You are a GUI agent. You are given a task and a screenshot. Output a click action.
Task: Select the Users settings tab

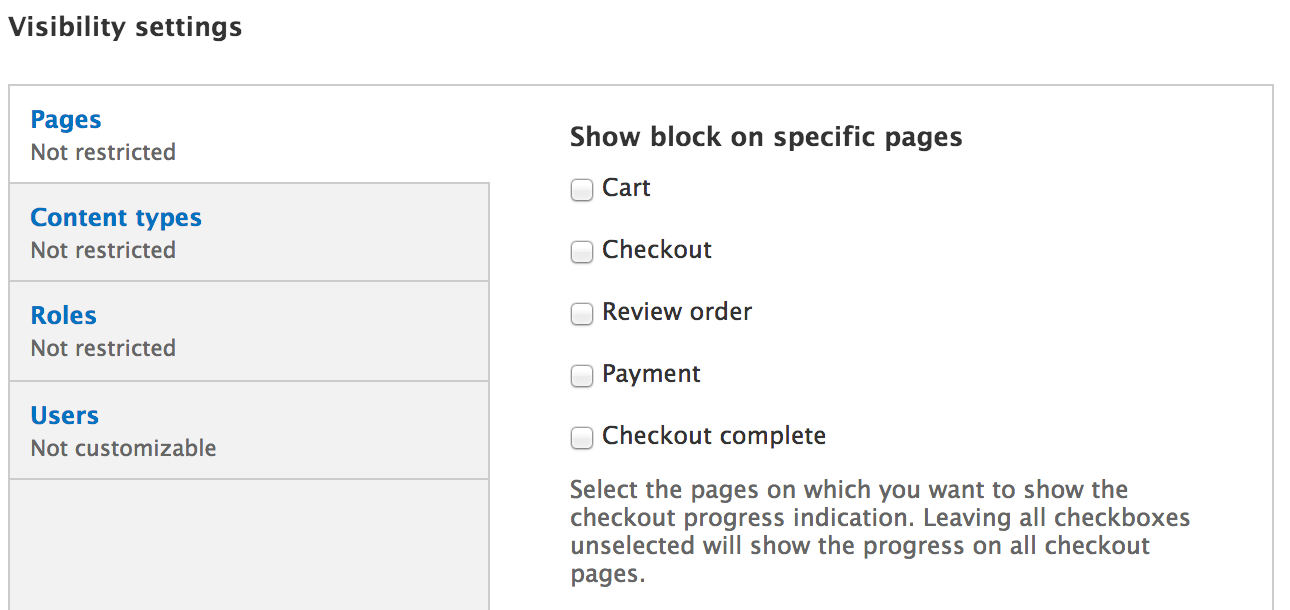coord(64,415)
